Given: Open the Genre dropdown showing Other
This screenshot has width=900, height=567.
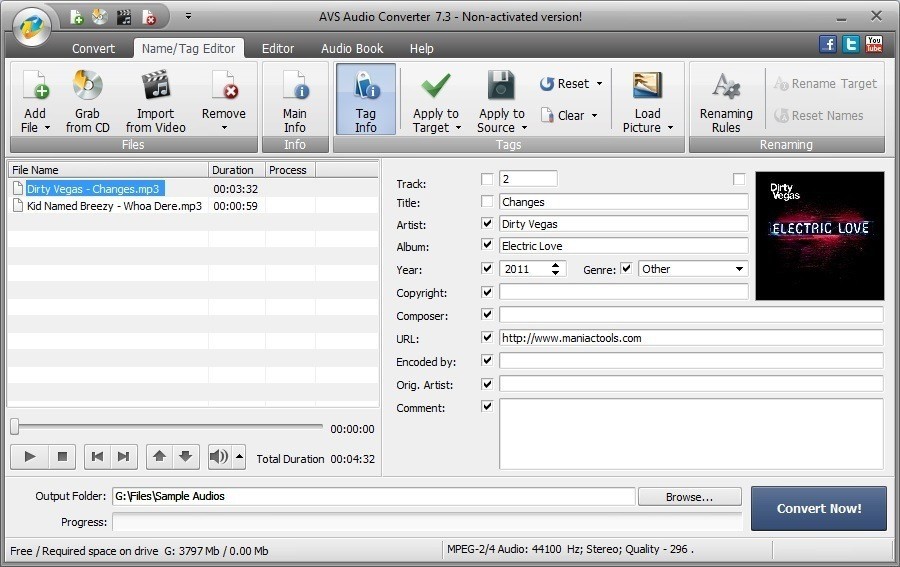Looking at the screenshot, I should coord(693,269).
